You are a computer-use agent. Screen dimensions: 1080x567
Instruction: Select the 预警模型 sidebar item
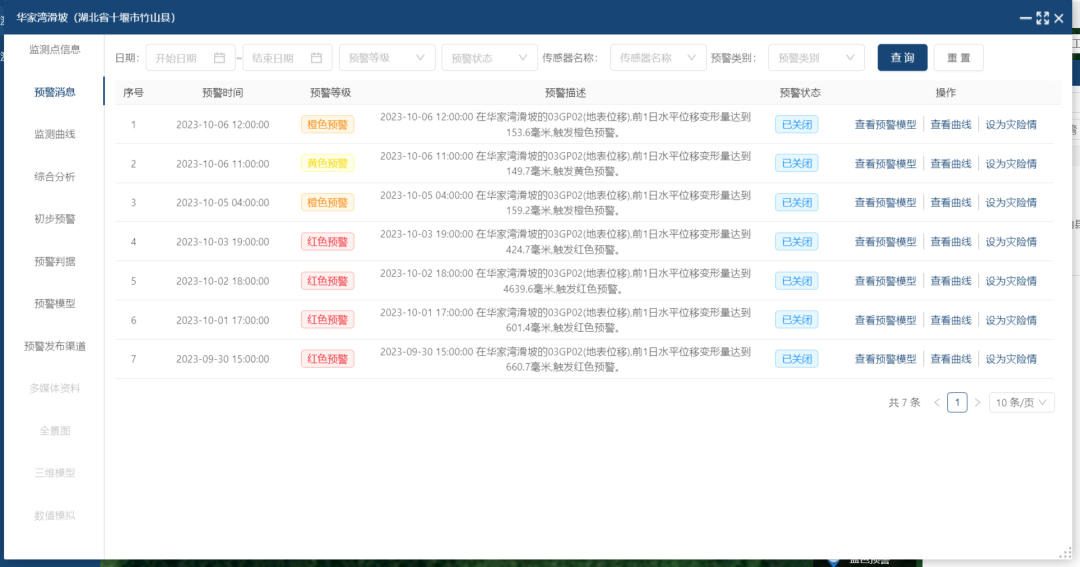click(54, 304)
